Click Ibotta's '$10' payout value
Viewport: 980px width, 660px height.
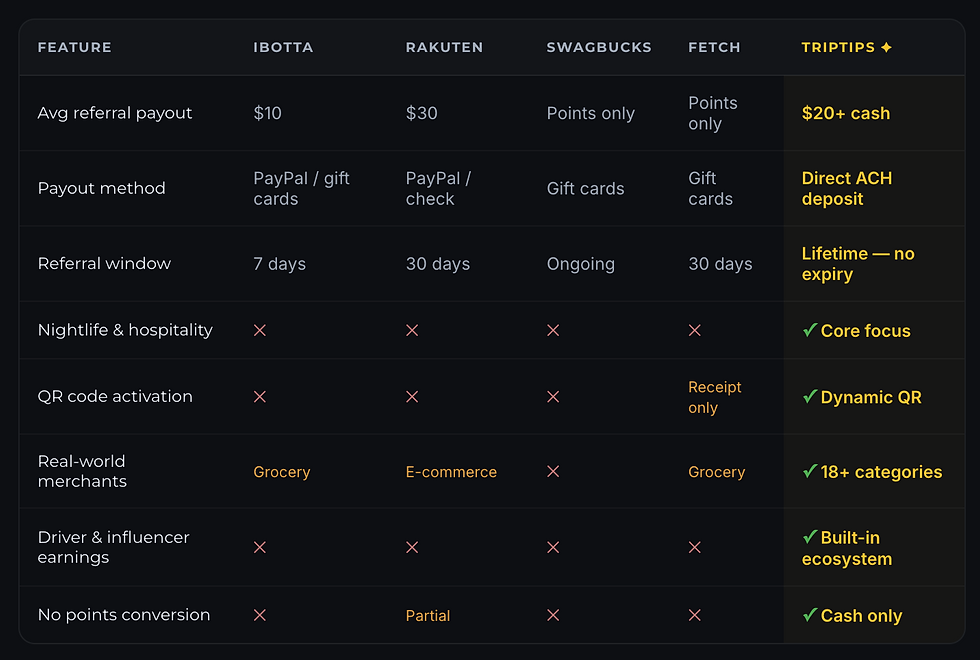pyautogui.click(x=268, y=113)
